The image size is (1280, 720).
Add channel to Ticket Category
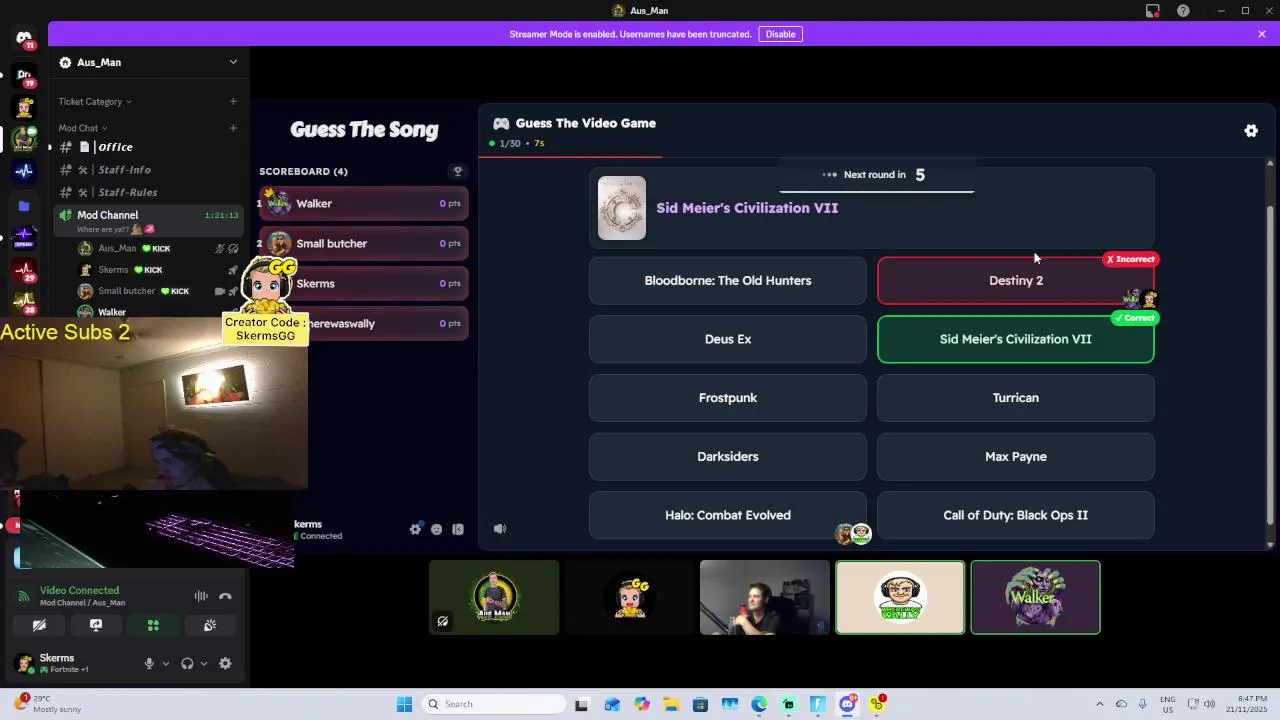point(233,101)
